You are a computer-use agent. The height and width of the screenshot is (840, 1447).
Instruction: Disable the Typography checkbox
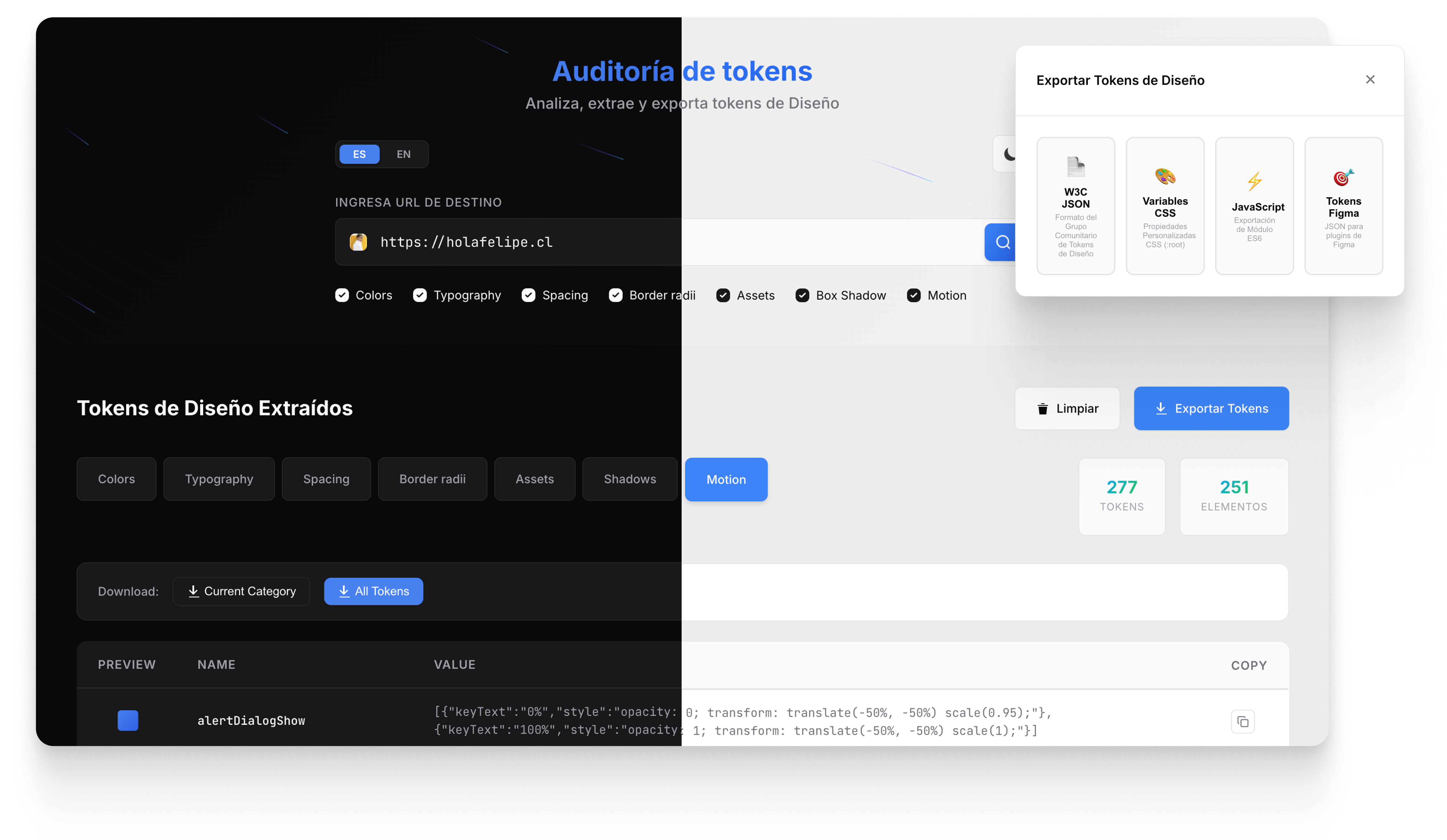[x=420, y=295]
